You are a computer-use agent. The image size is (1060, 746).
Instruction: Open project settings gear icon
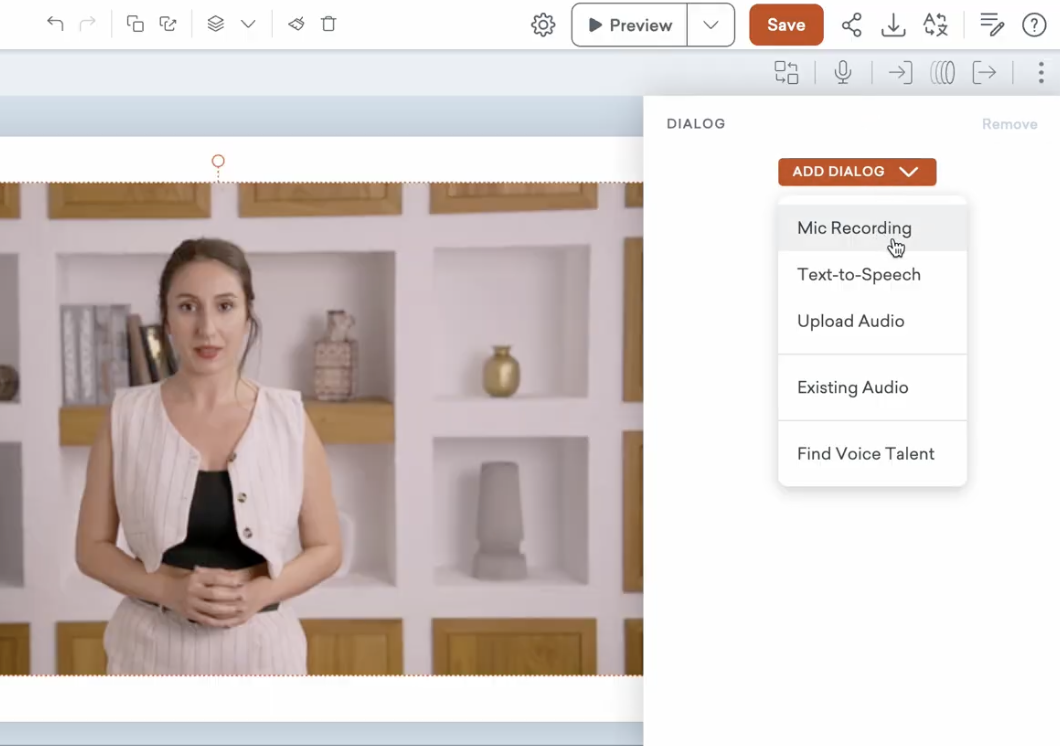tap(543, 25)
